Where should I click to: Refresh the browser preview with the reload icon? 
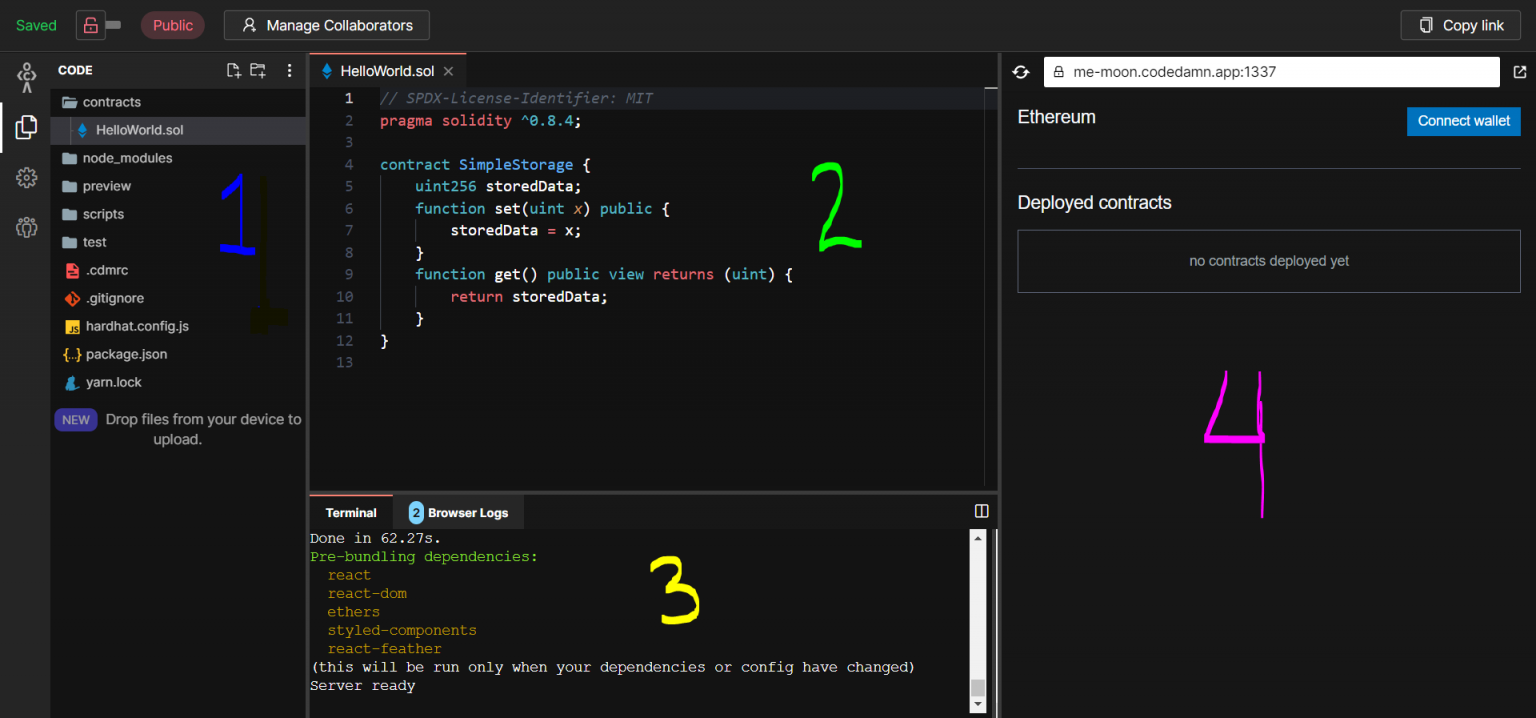coord(1021,71)
